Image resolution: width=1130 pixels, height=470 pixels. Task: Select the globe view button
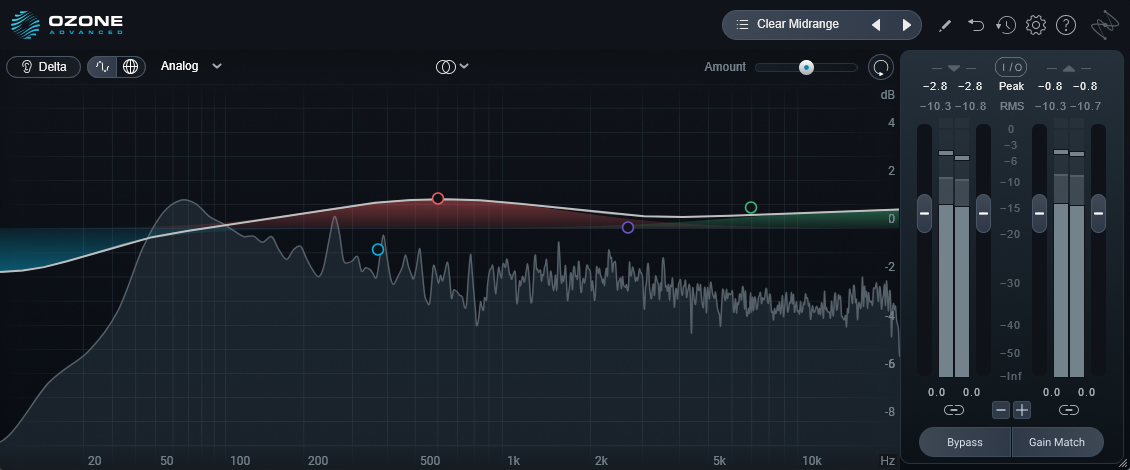tap(130, 67)
